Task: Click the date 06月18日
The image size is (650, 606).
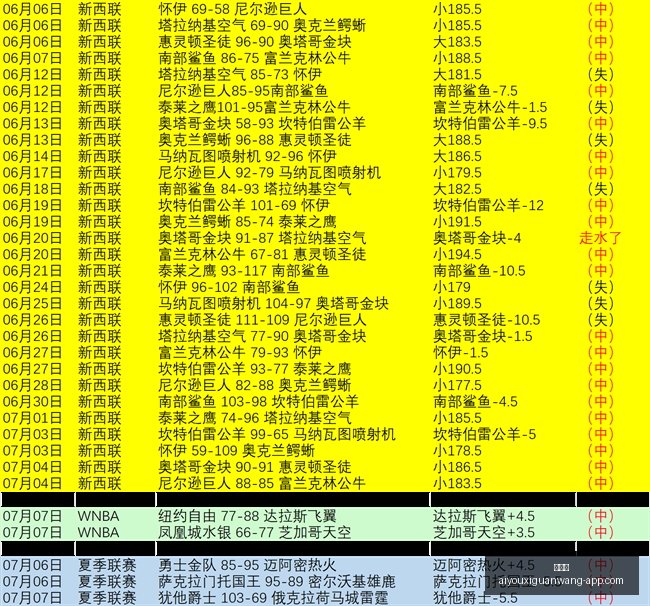Action: pyautogui.click(x=32, y=189)
